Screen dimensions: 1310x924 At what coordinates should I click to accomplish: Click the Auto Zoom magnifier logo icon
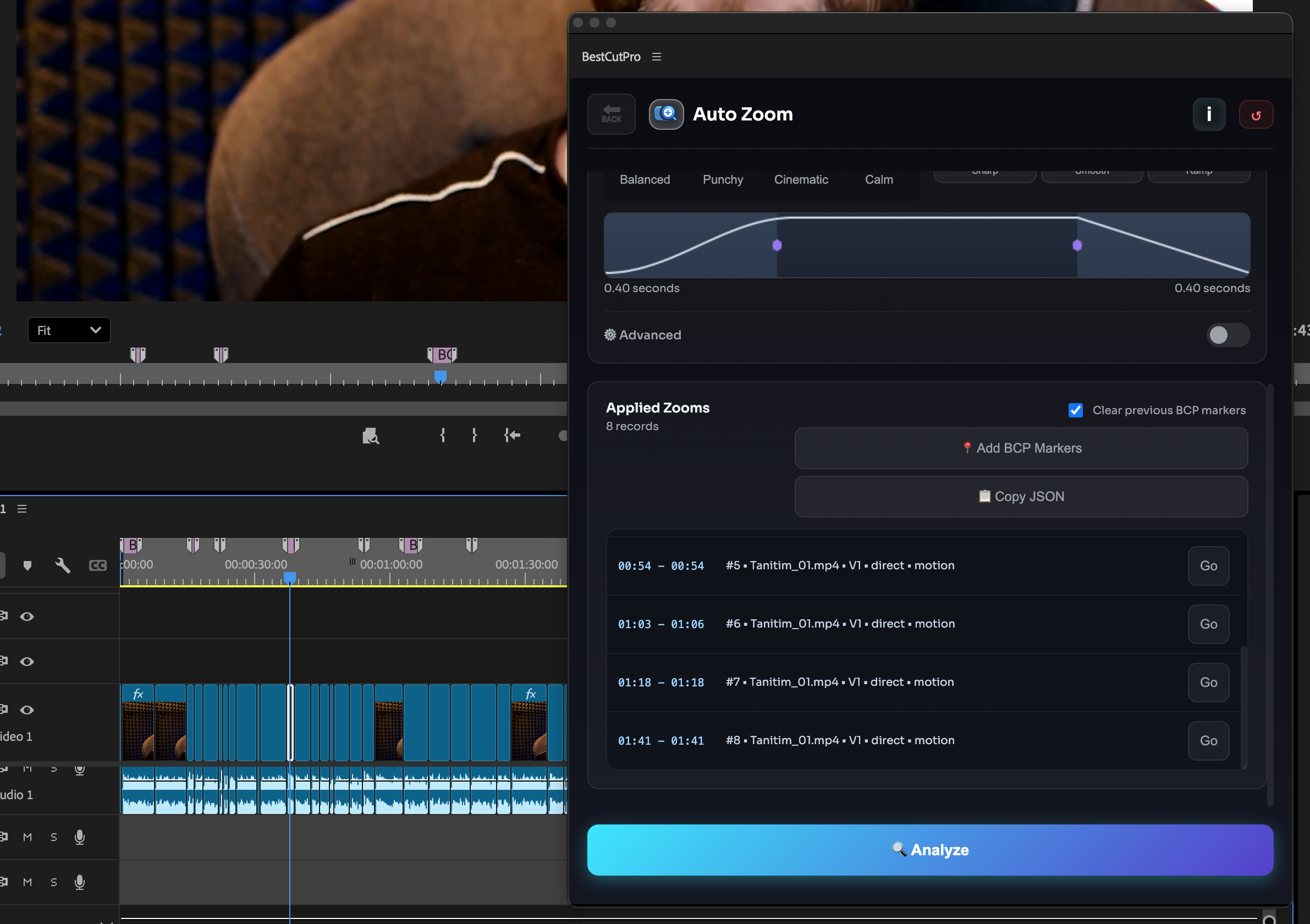tap(666, 114)
